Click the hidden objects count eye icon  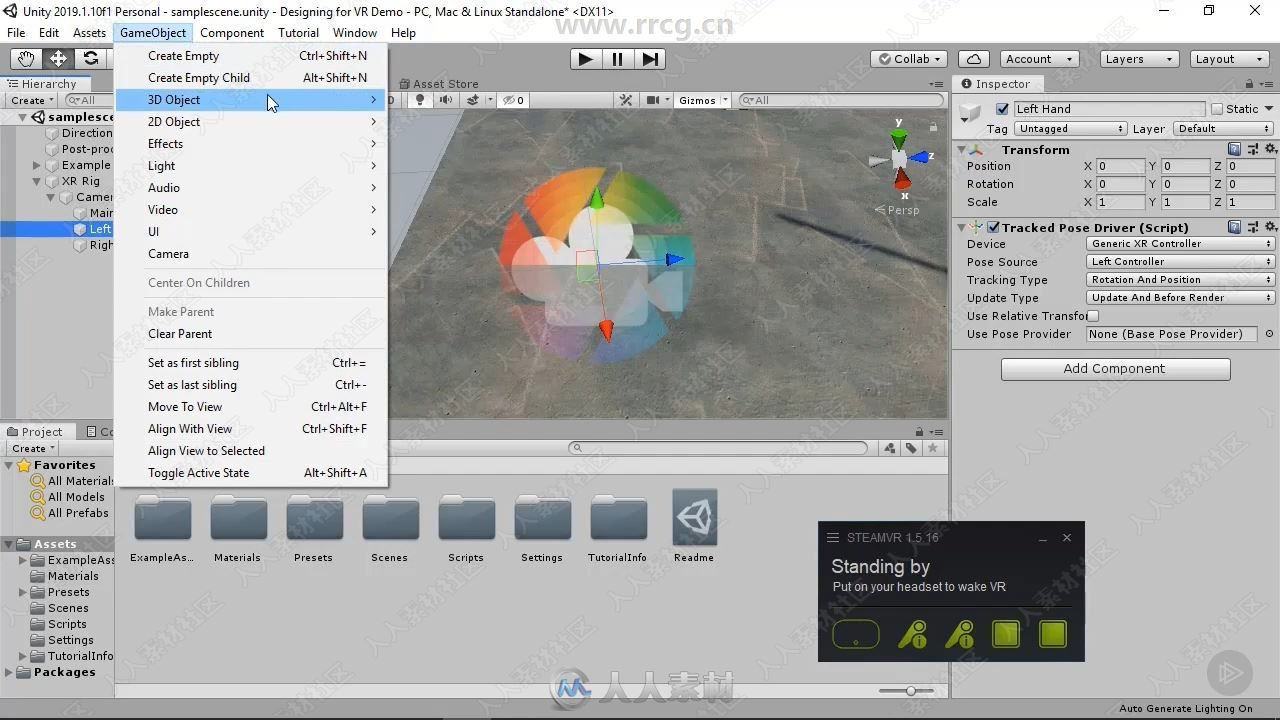[x=513, y=100]
